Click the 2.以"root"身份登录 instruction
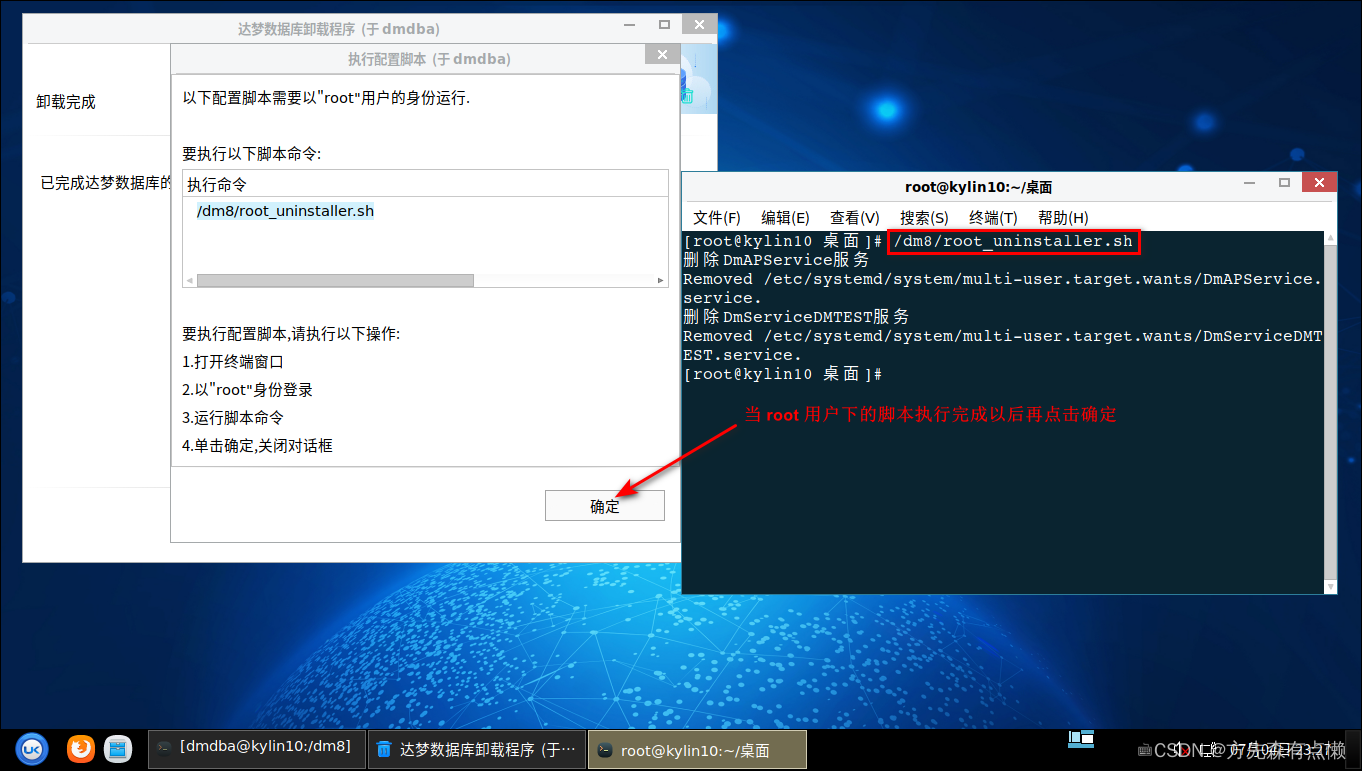This screenshot has height=771, width=1362. point(248,390)
